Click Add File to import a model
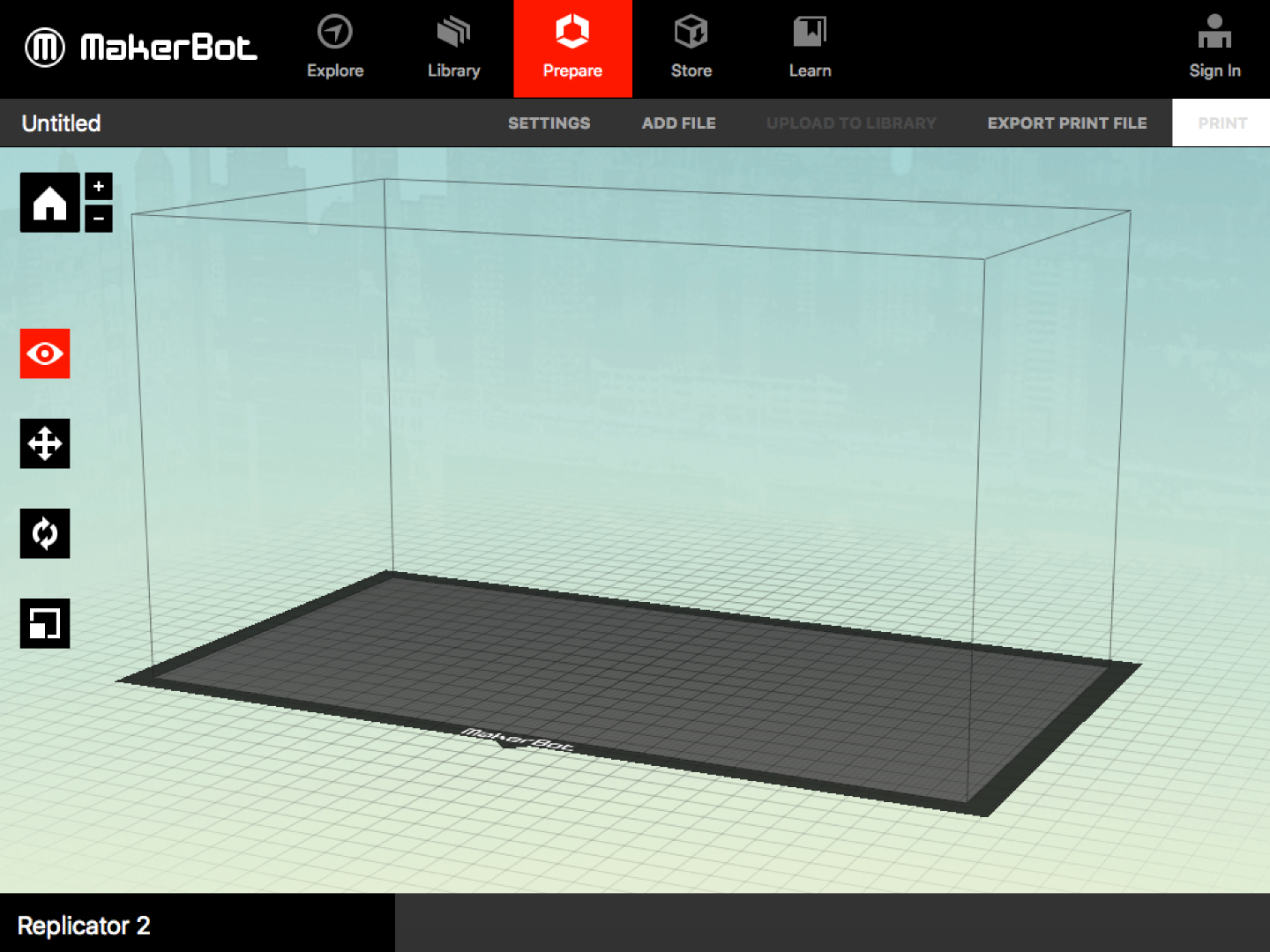 (x=678, y=123)
